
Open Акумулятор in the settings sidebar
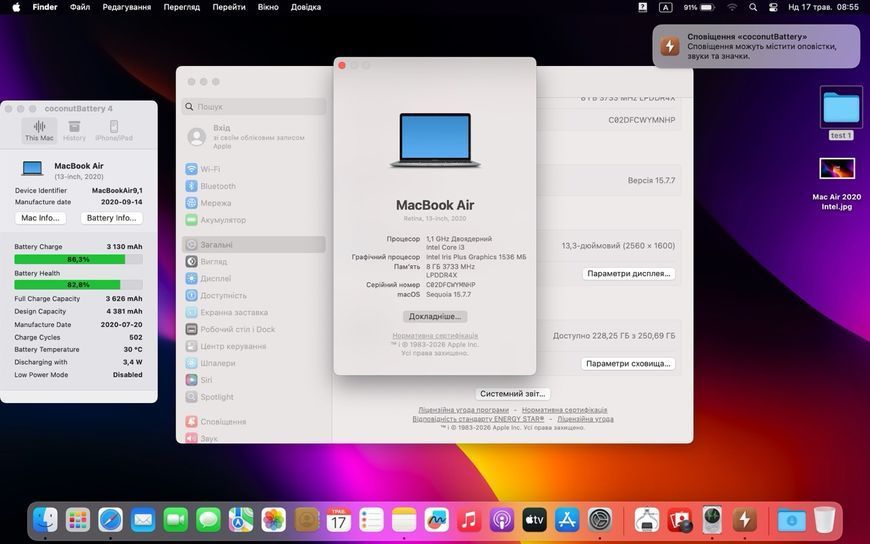[254, 220]
